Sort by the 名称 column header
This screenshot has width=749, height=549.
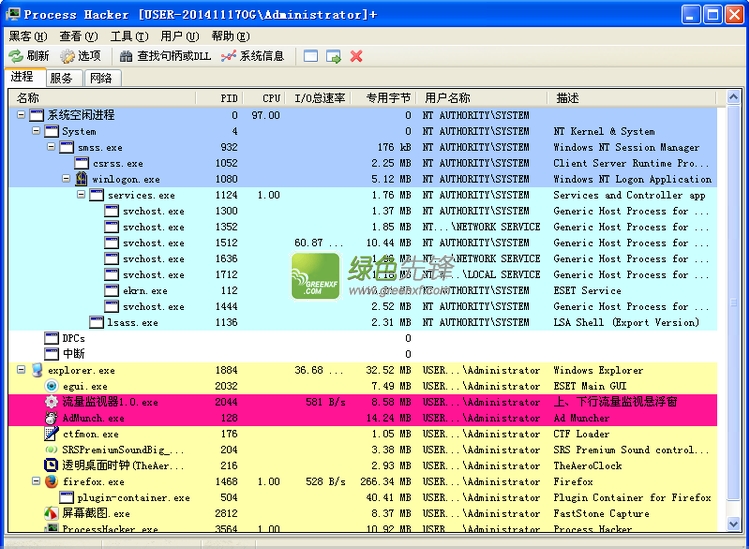(x=102, y=98)
